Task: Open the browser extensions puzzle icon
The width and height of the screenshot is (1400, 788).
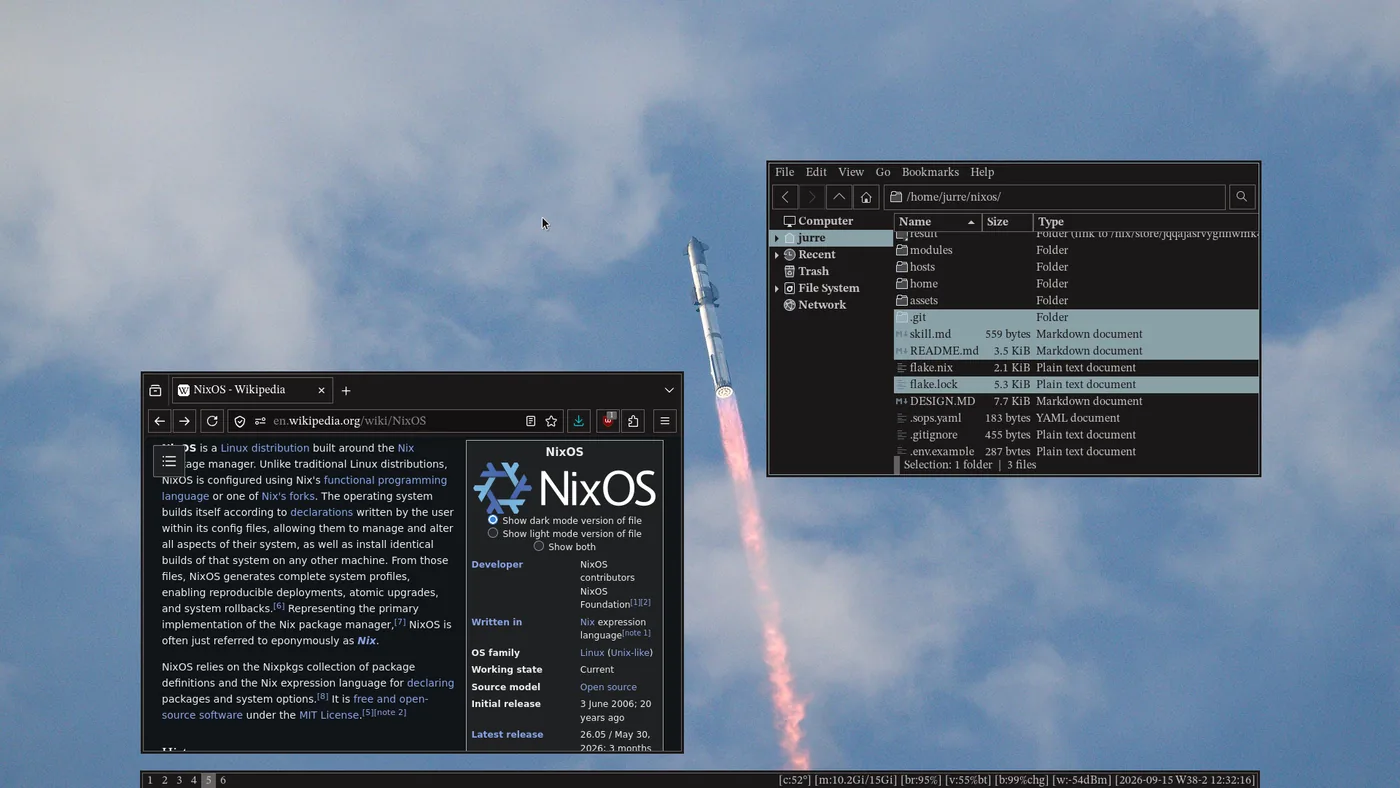Action: (x=633, y=421)
